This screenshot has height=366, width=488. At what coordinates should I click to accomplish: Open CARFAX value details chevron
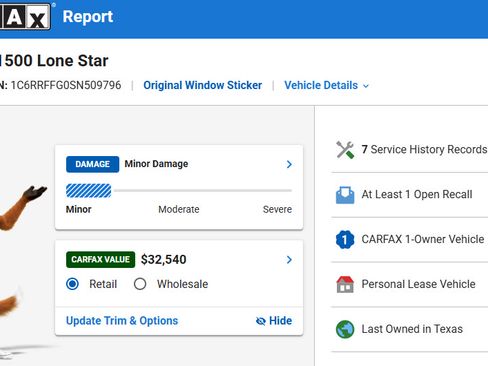pyautogui.click(x=289, y=259)
